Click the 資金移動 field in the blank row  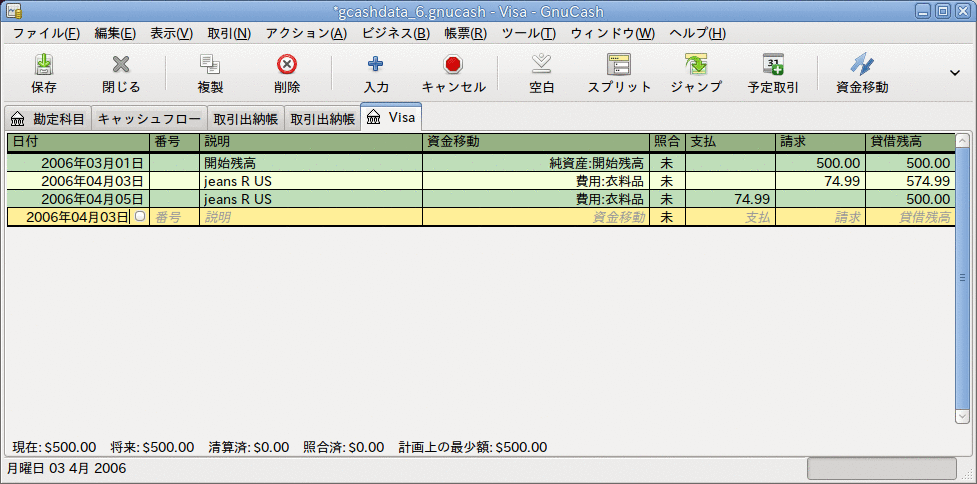click(536, 217)
